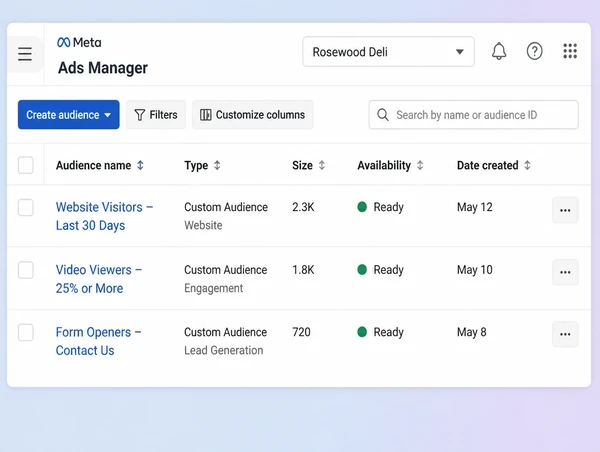Sort by Date created arrows
This screenshot has width=600, height=452.
(527, 165)
